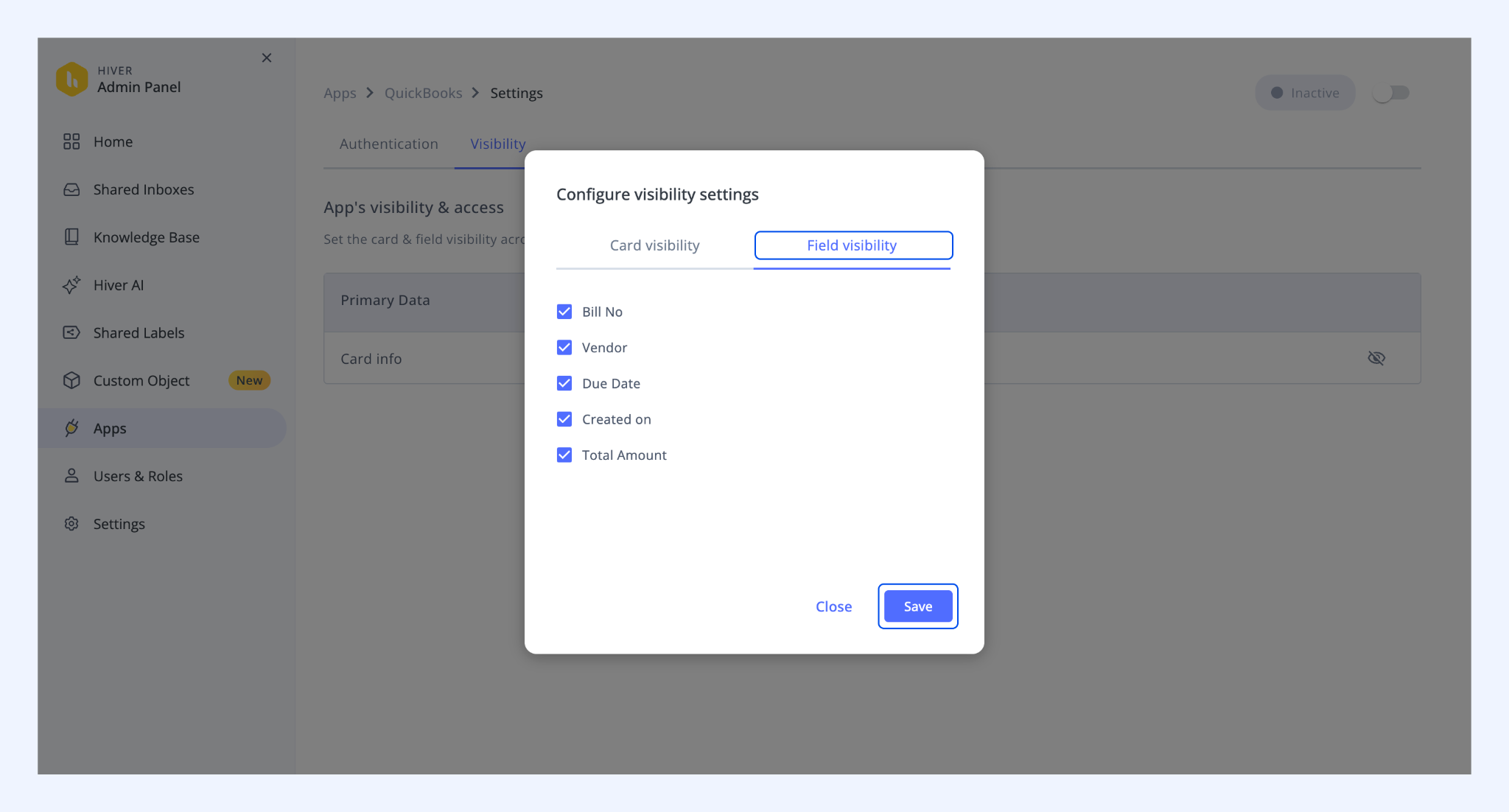Click the New badge on Custom Object
1509x812 pixels.
pos(249,380)
